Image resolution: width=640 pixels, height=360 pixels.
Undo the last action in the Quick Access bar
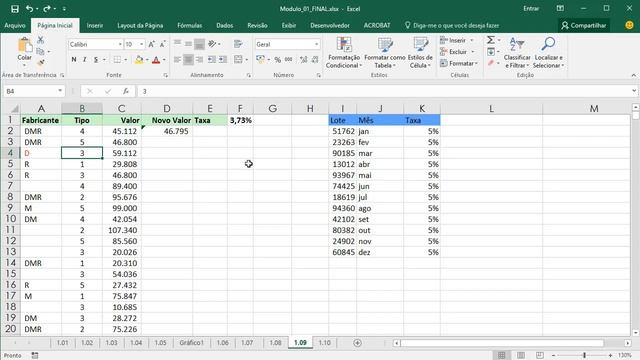pos(29,9)
